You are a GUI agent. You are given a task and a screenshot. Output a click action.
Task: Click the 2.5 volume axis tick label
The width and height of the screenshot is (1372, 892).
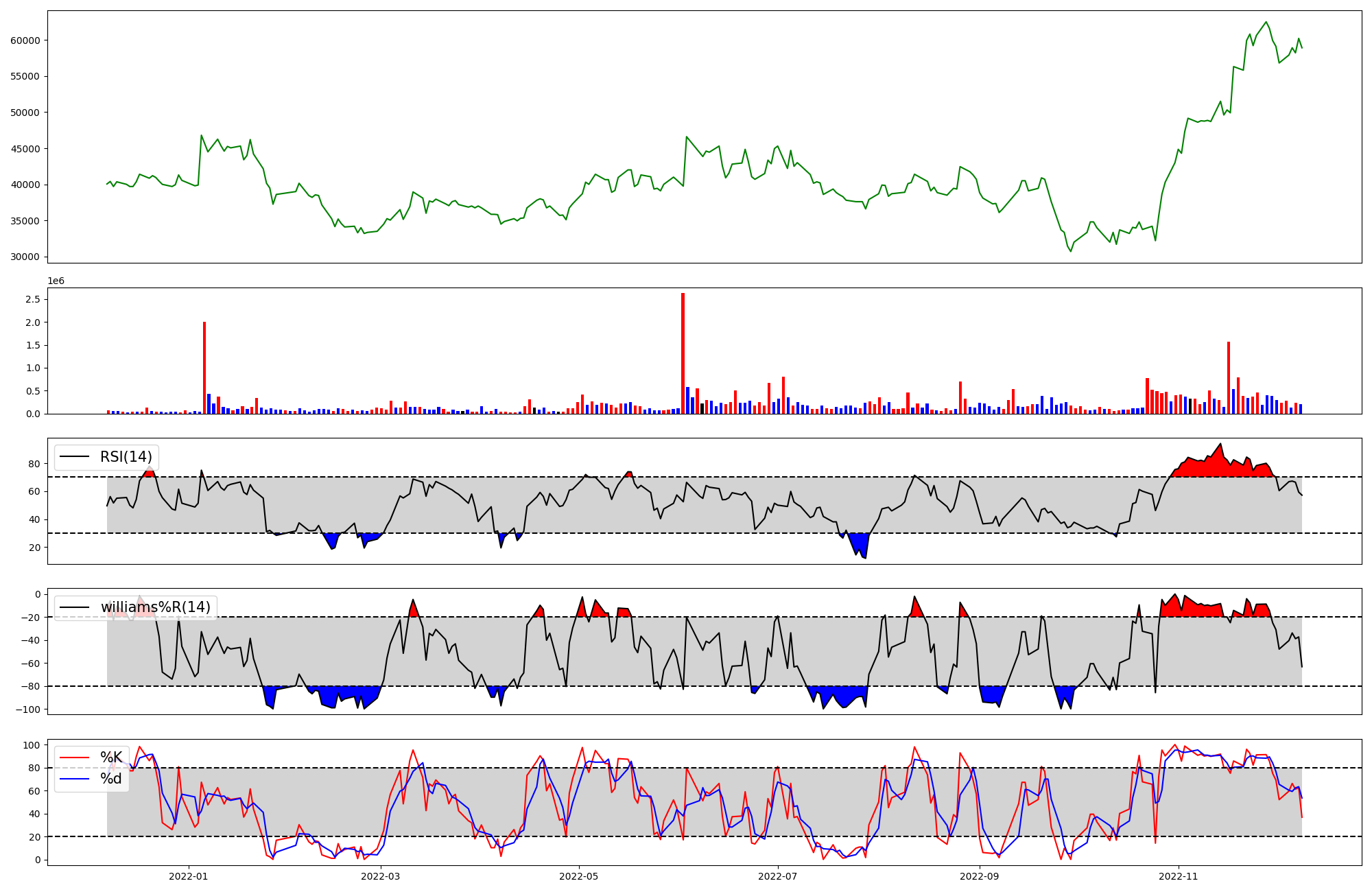(34, 300)
